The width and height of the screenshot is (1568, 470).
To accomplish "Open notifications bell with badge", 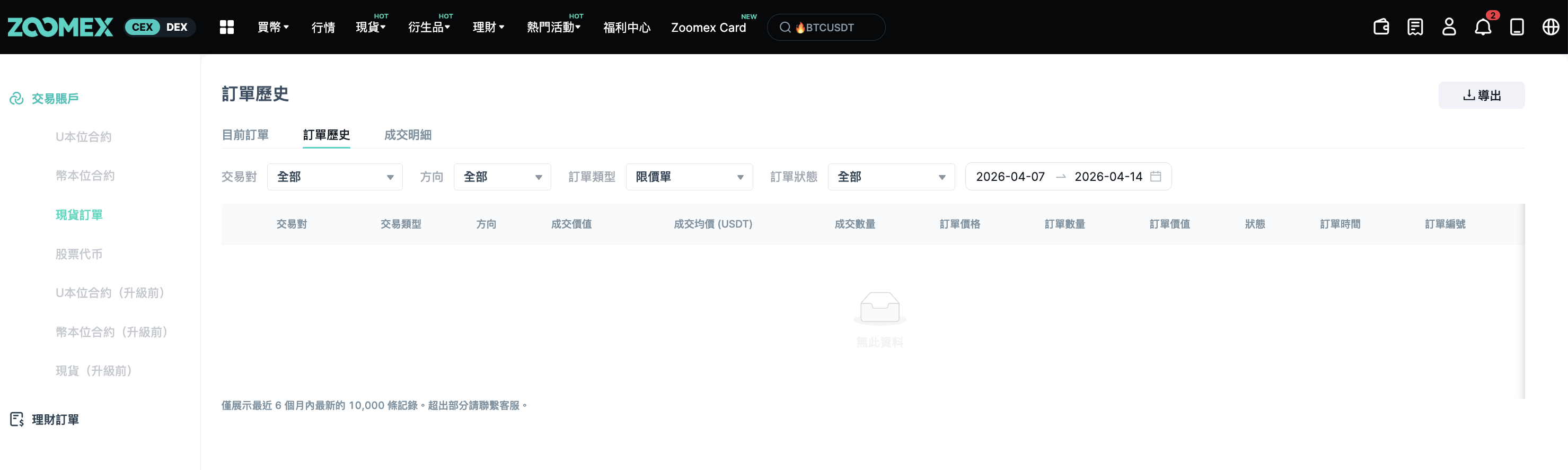I will click(1483, 27).
